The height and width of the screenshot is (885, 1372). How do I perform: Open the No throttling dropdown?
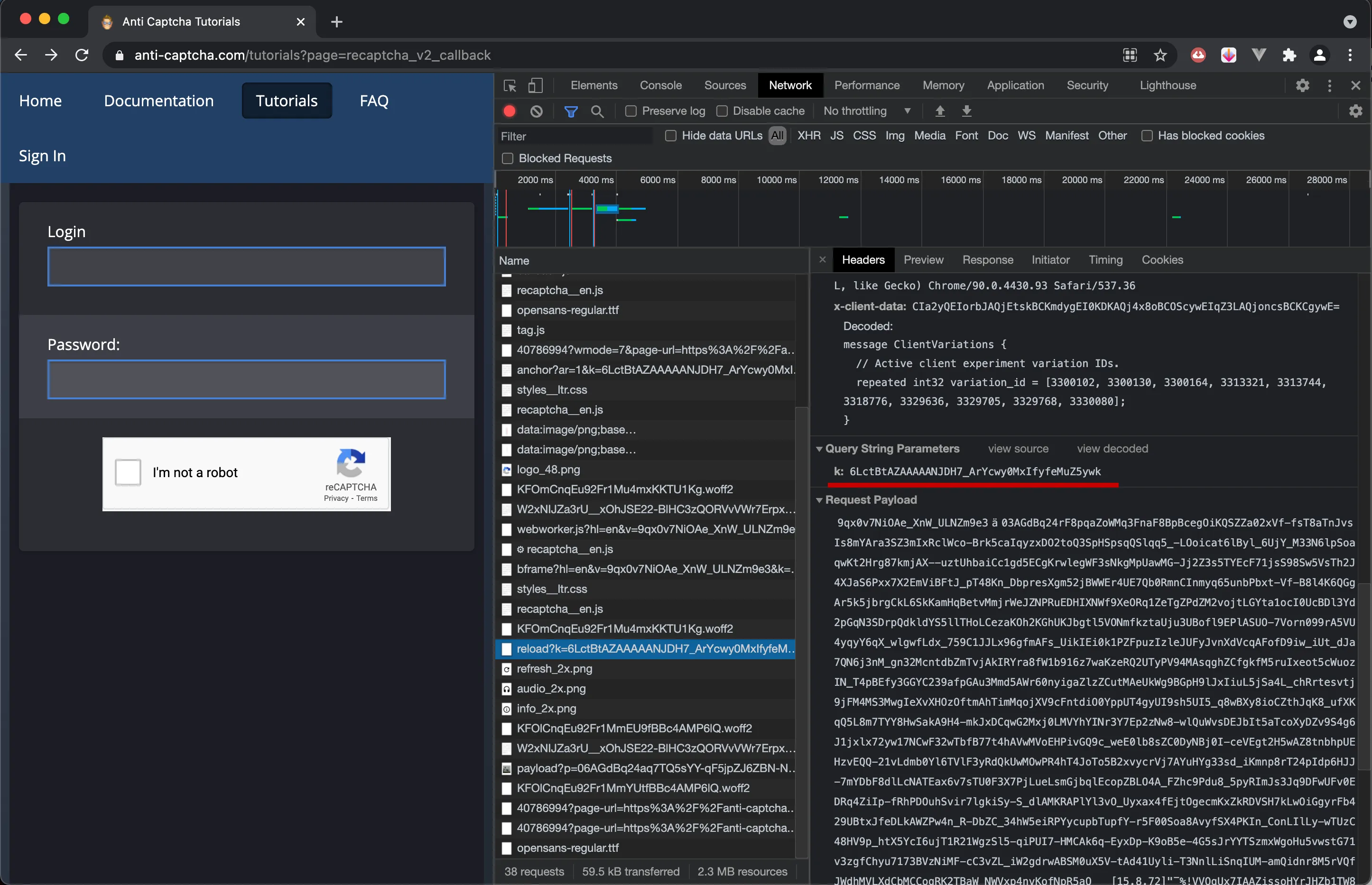867,111
